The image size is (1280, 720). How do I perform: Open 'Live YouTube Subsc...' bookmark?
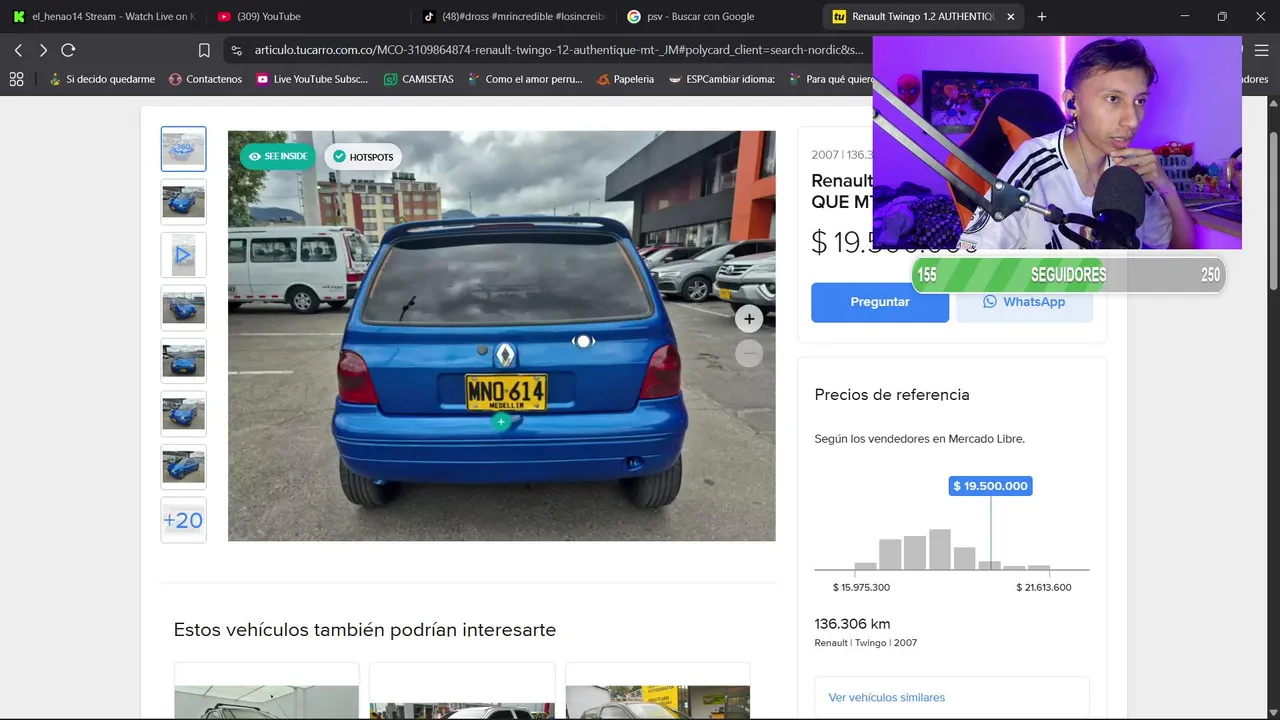point(312,79)
